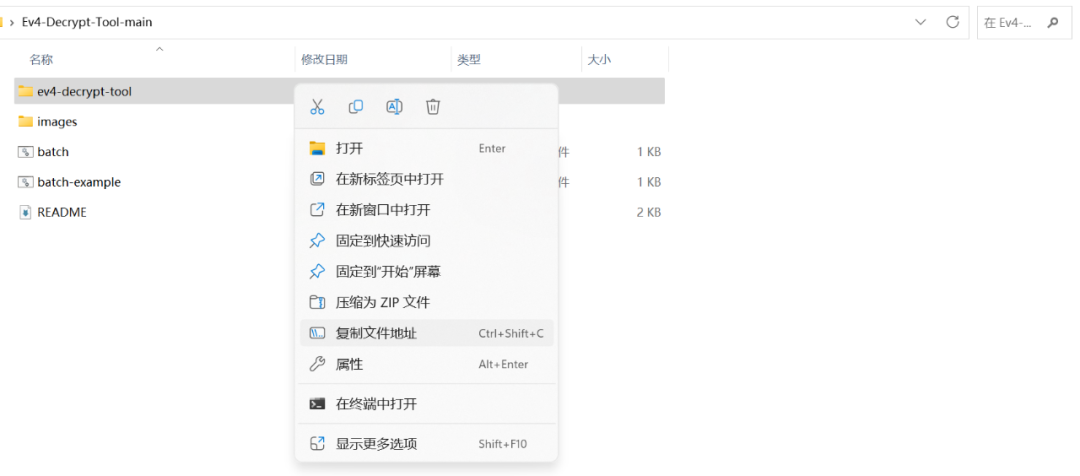This screenshot has width=1080, height=476.
Task: Show 显示更多选项 menu
Action: (x=376, y=444)
